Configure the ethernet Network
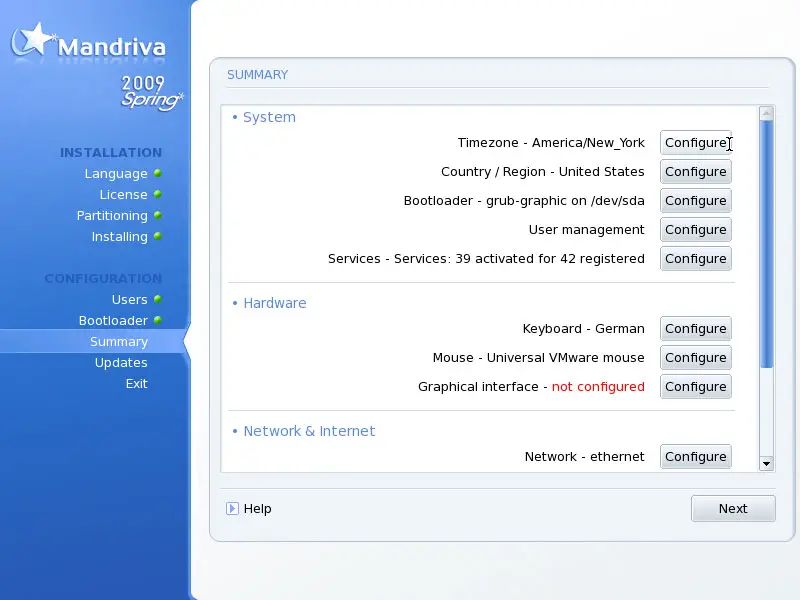This screenshot has width=800, height=600. pyautogui.click(x=695, y=457)
